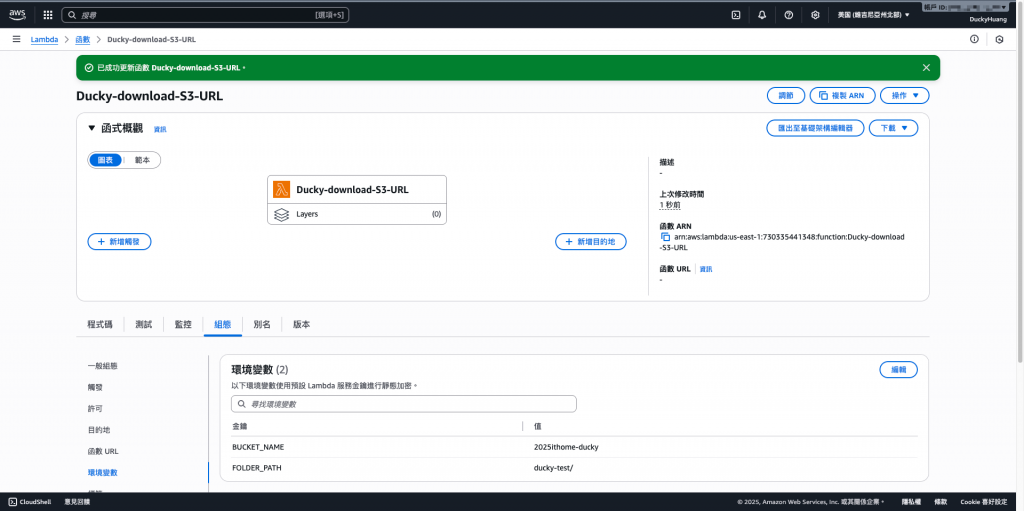Go to 函數 breadcrumb link
Image resolution: width=1024 pixels, height=511 pixels.
pos(83,39)
